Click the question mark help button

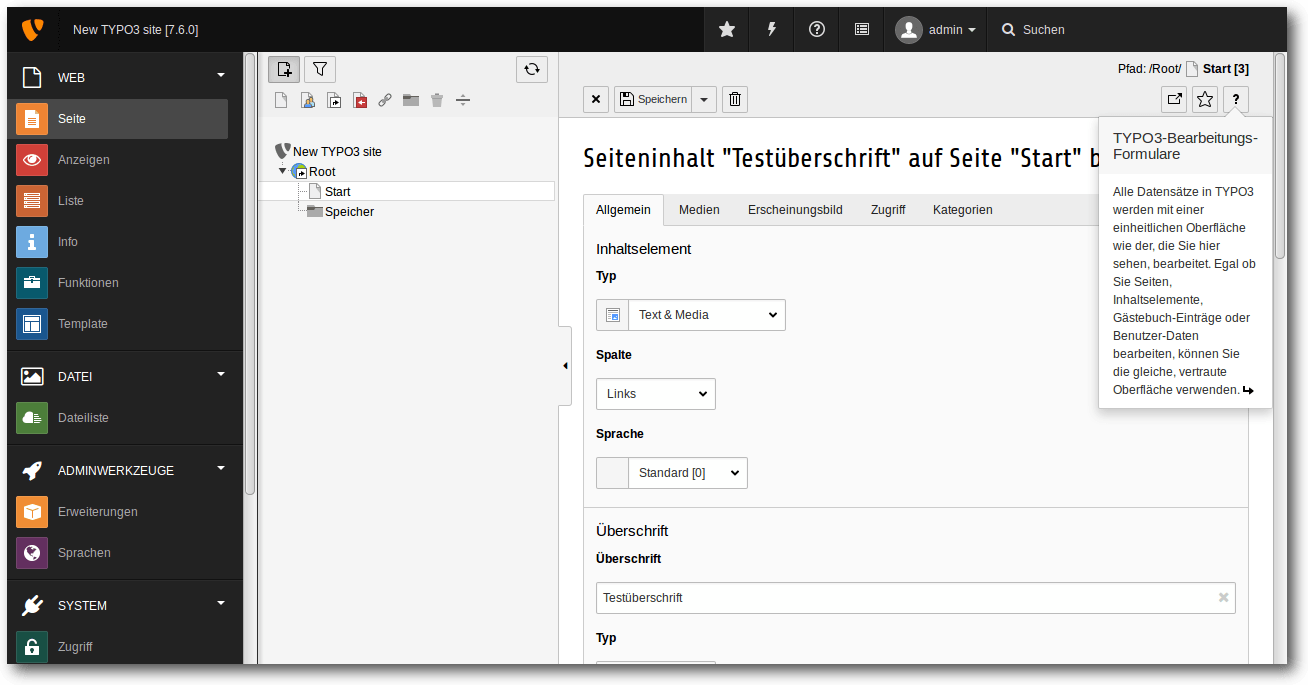click(1236, 99)
